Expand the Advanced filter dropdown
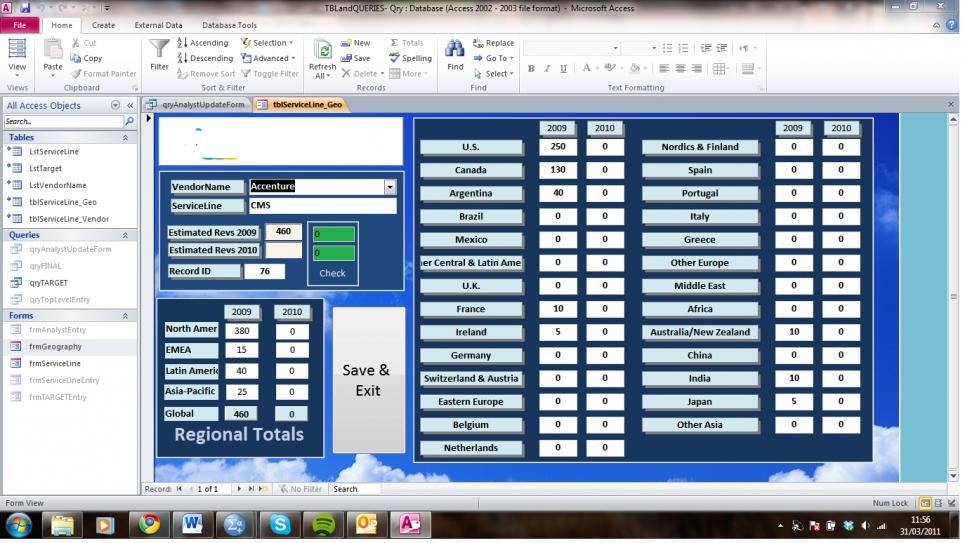Image resolution: width=965 pixels, height=543 pixels. [268, 58]
